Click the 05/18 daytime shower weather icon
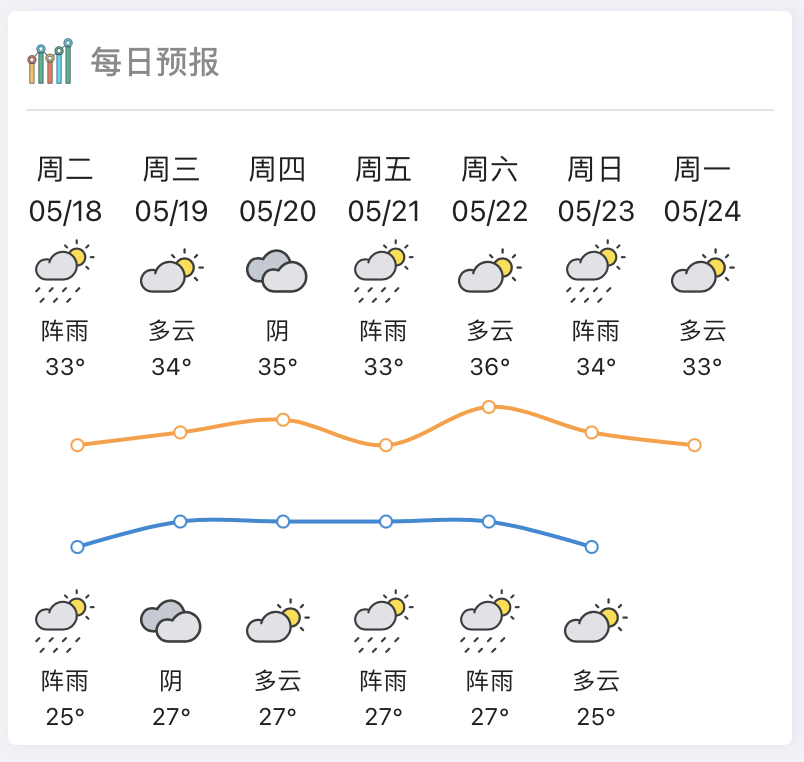The image size is (804, 762). [65, 271]
